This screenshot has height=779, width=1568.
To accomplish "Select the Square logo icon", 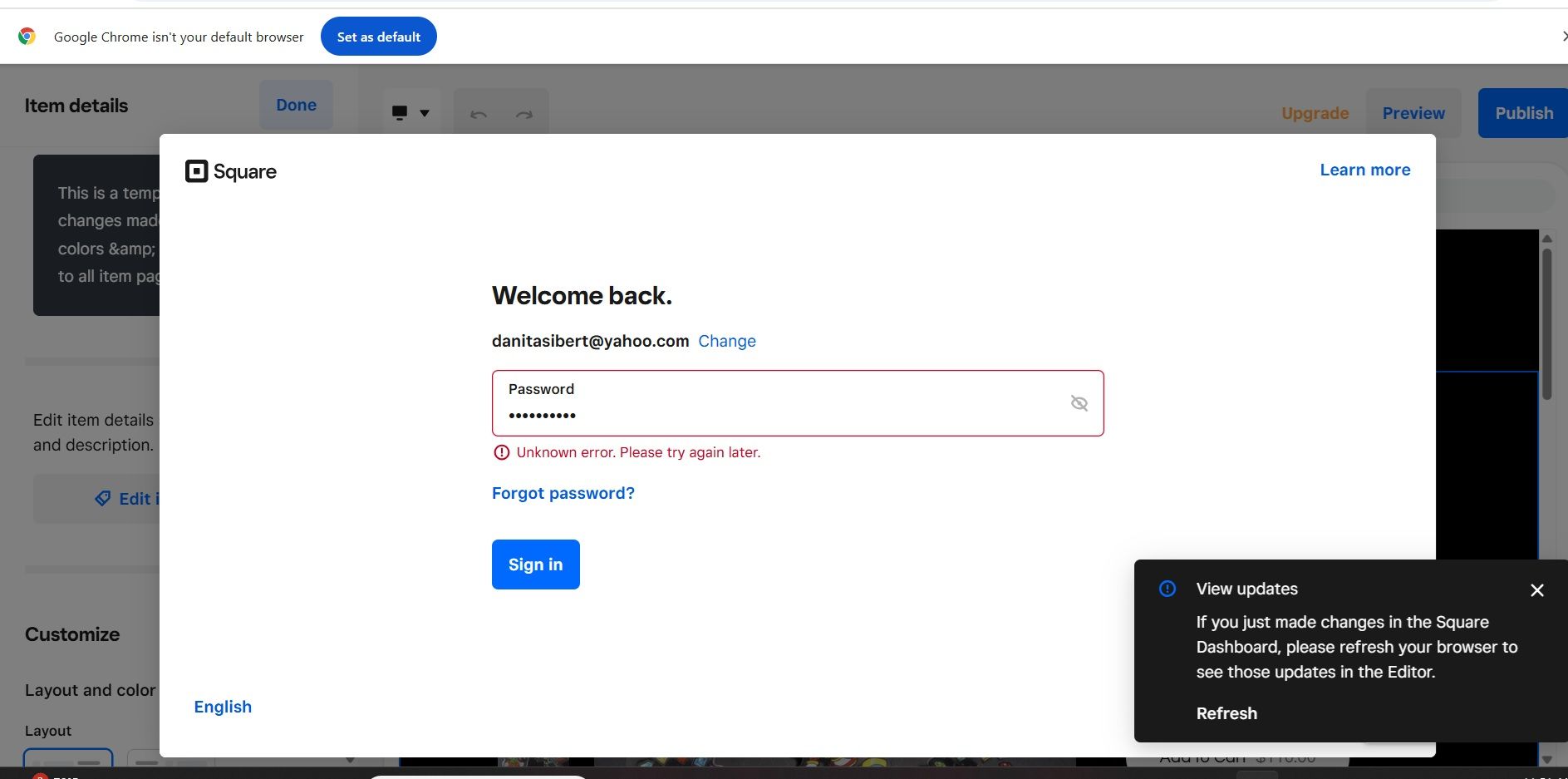I will pyautogui.click(x=197, y=171).
